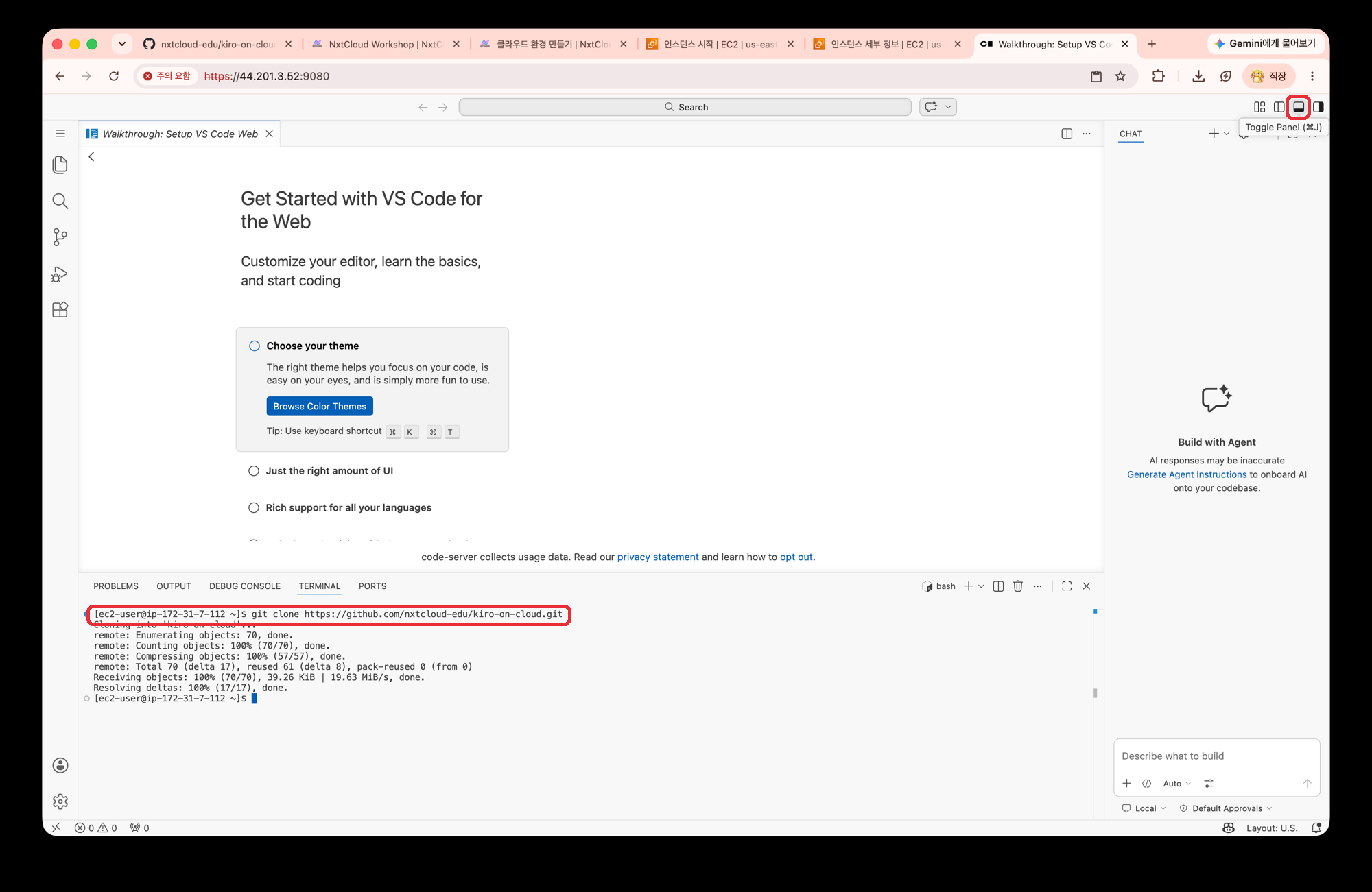1372x892 pixels.
Task: Create a new terminal with the plus icon
Action: click(969, 586)
